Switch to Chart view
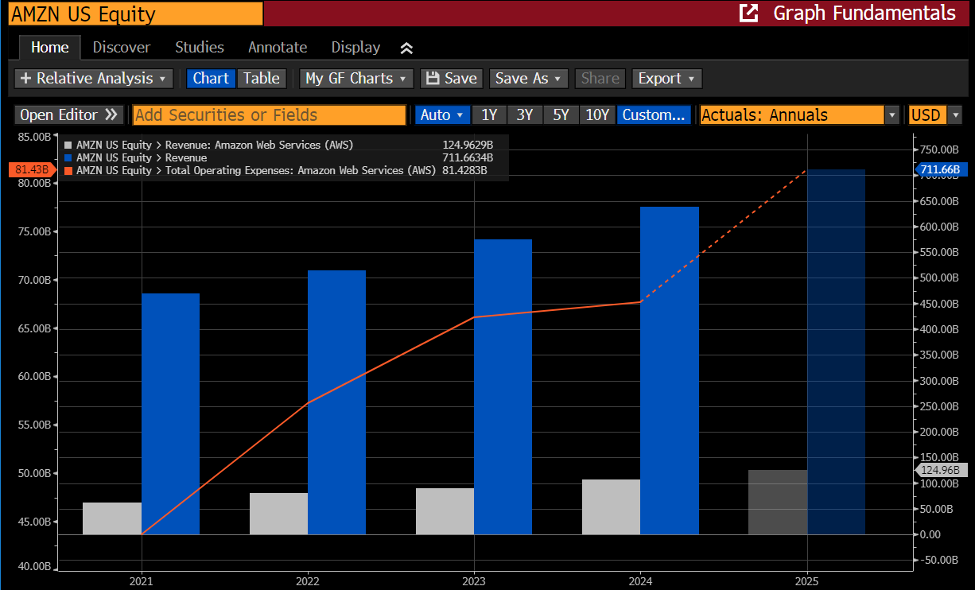The width and height of the screenshot is (977, 591). (x=211, y=78)
